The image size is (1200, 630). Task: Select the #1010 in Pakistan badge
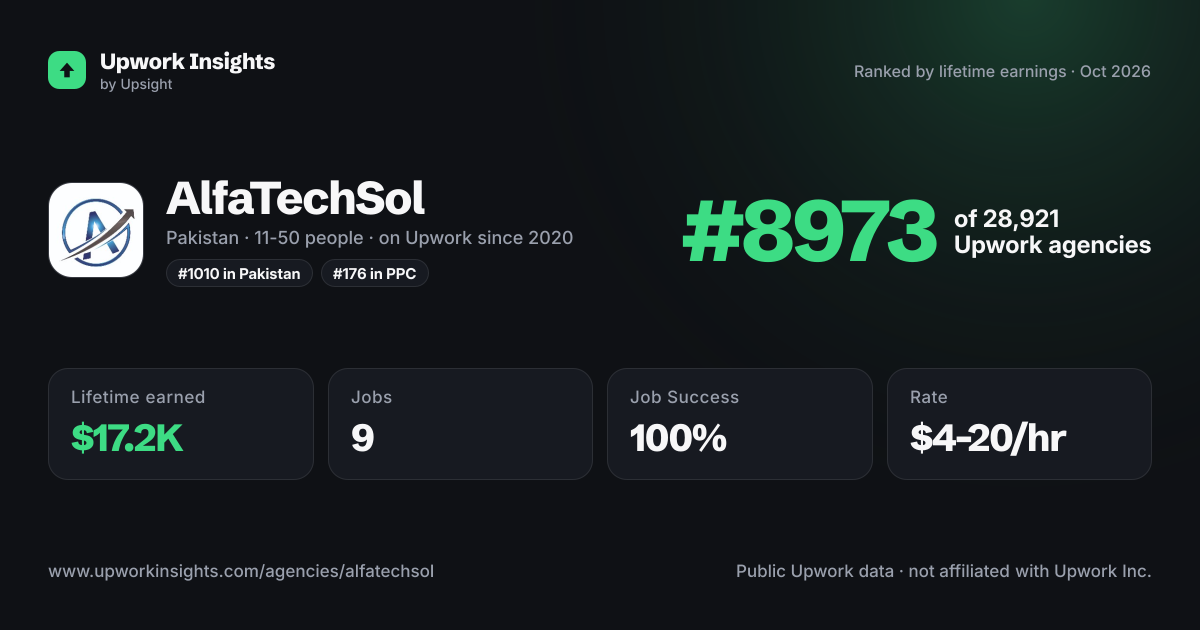239,273
